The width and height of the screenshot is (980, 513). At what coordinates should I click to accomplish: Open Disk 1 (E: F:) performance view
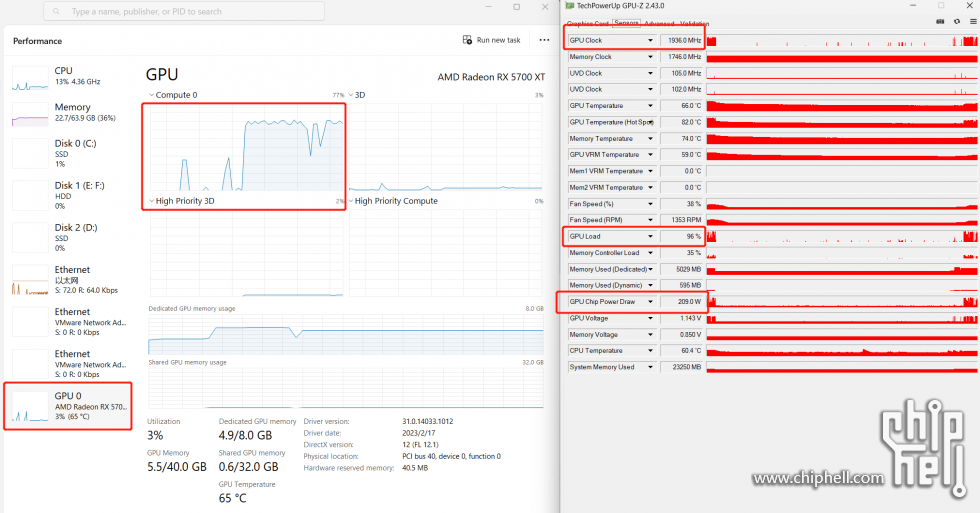pyautogui.click(x=69, y=195)
